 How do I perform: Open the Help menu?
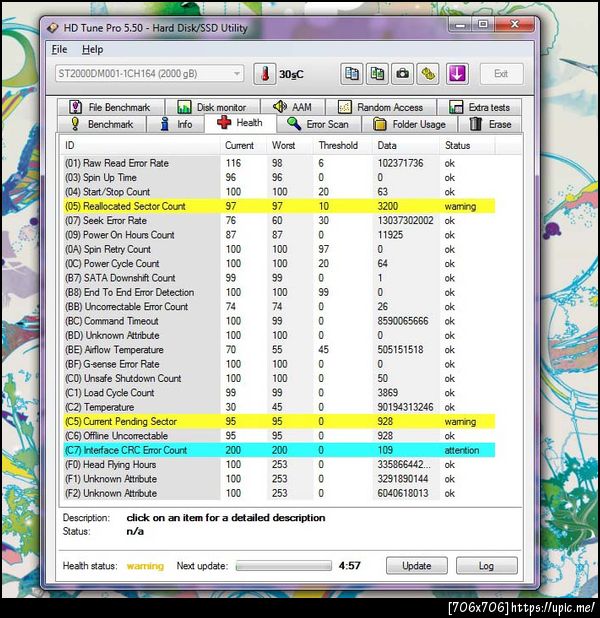tap(93, 49)
